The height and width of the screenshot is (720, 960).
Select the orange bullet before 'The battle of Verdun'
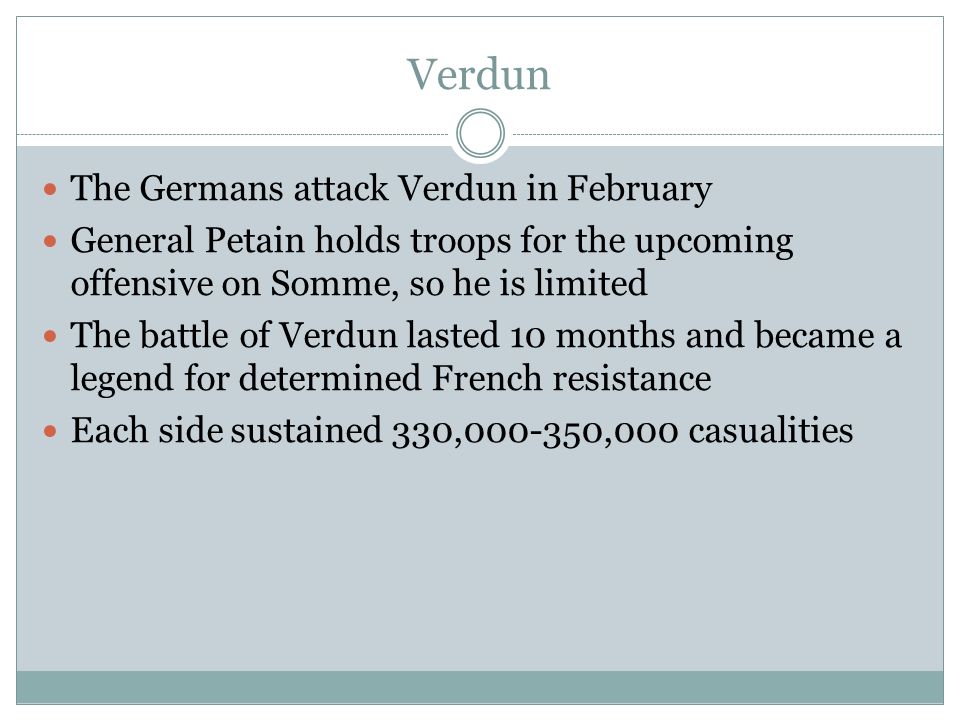pos(50,336)
